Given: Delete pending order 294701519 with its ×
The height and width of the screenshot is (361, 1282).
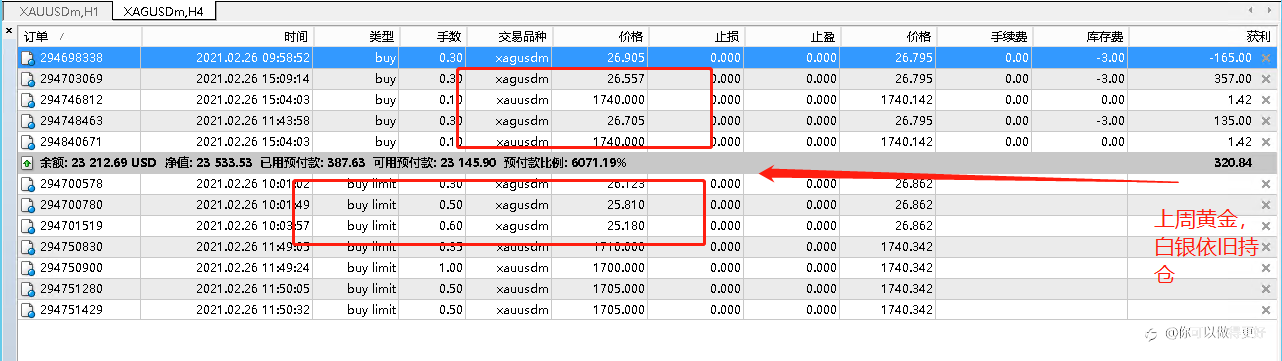Looking at the screenshot, I should (1265, 226).
